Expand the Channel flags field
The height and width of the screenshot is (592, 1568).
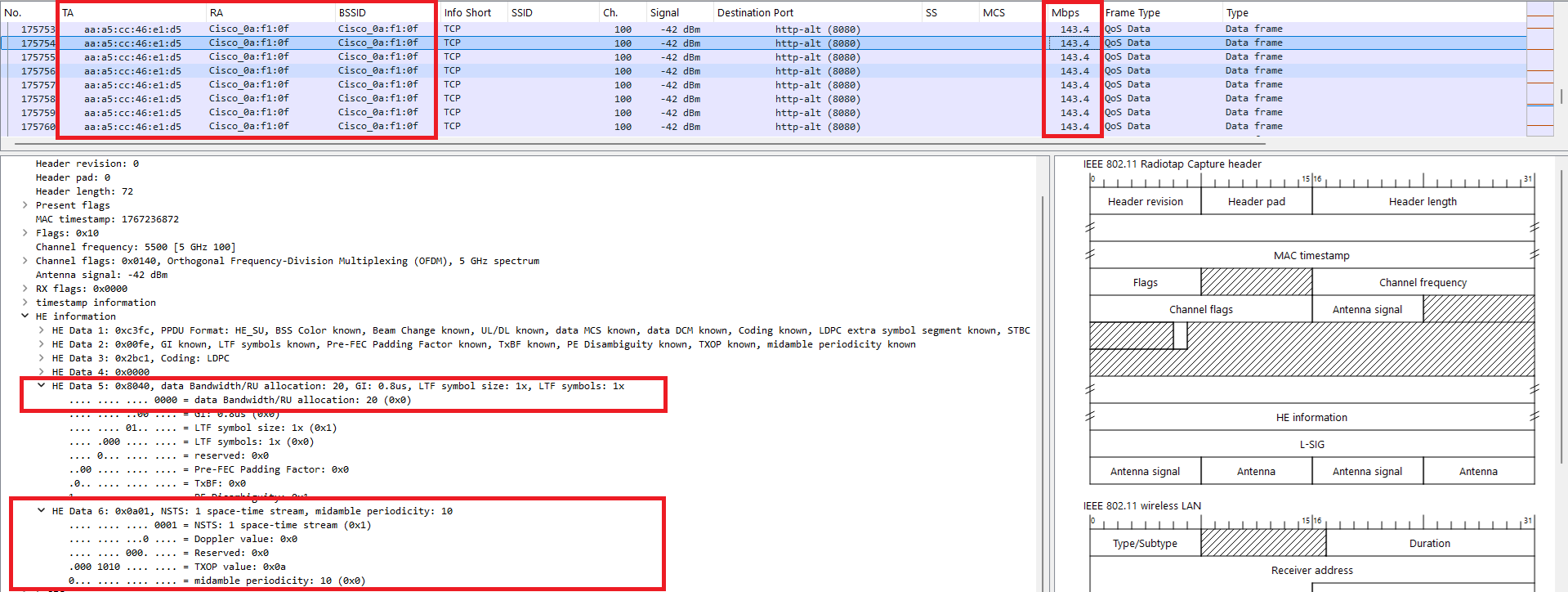pyautogui.click(x=25, y=261)
